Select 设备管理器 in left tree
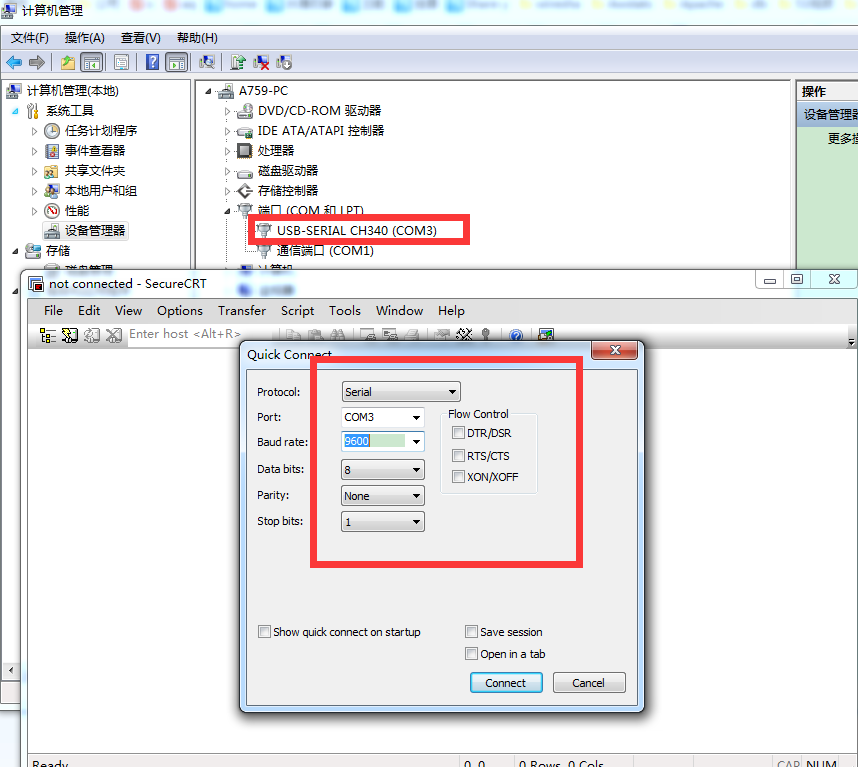This screenshot has width=858, height=767. 95,231
